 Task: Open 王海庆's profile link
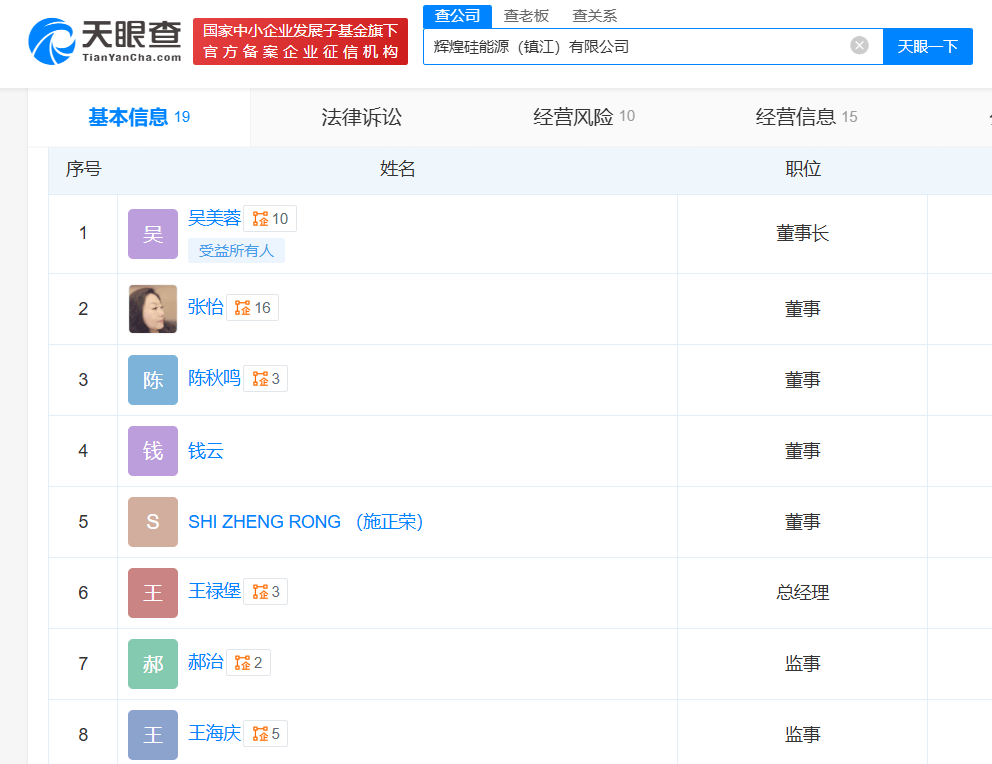214,733
